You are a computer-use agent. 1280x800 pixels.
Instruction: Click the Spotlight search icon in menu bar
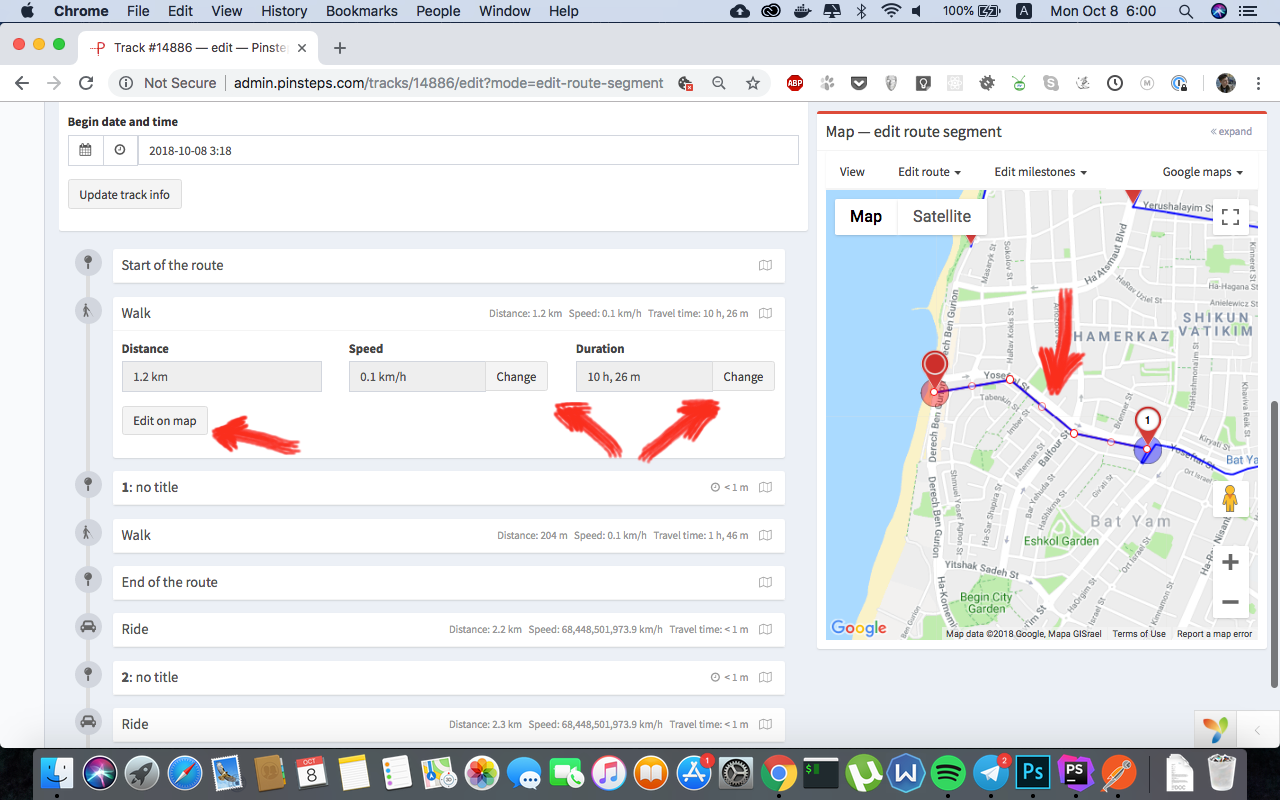pos(1185,11)
